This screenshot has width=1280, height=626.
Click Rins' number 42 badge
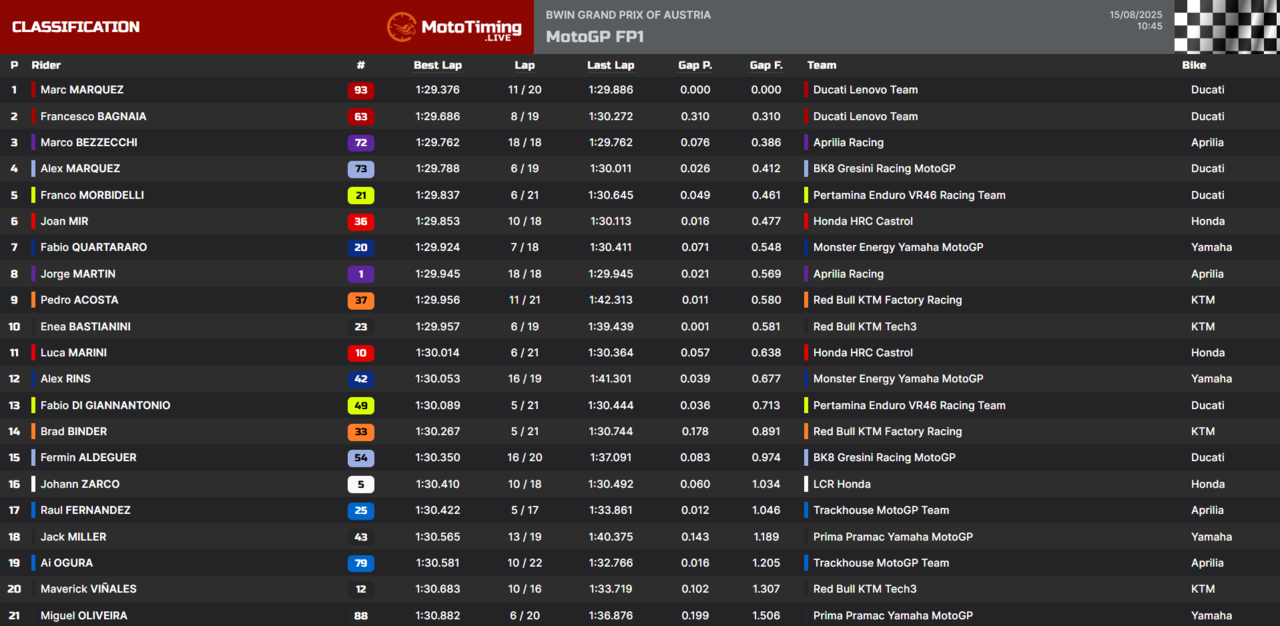pyautogui.click(x=361, y=379)
